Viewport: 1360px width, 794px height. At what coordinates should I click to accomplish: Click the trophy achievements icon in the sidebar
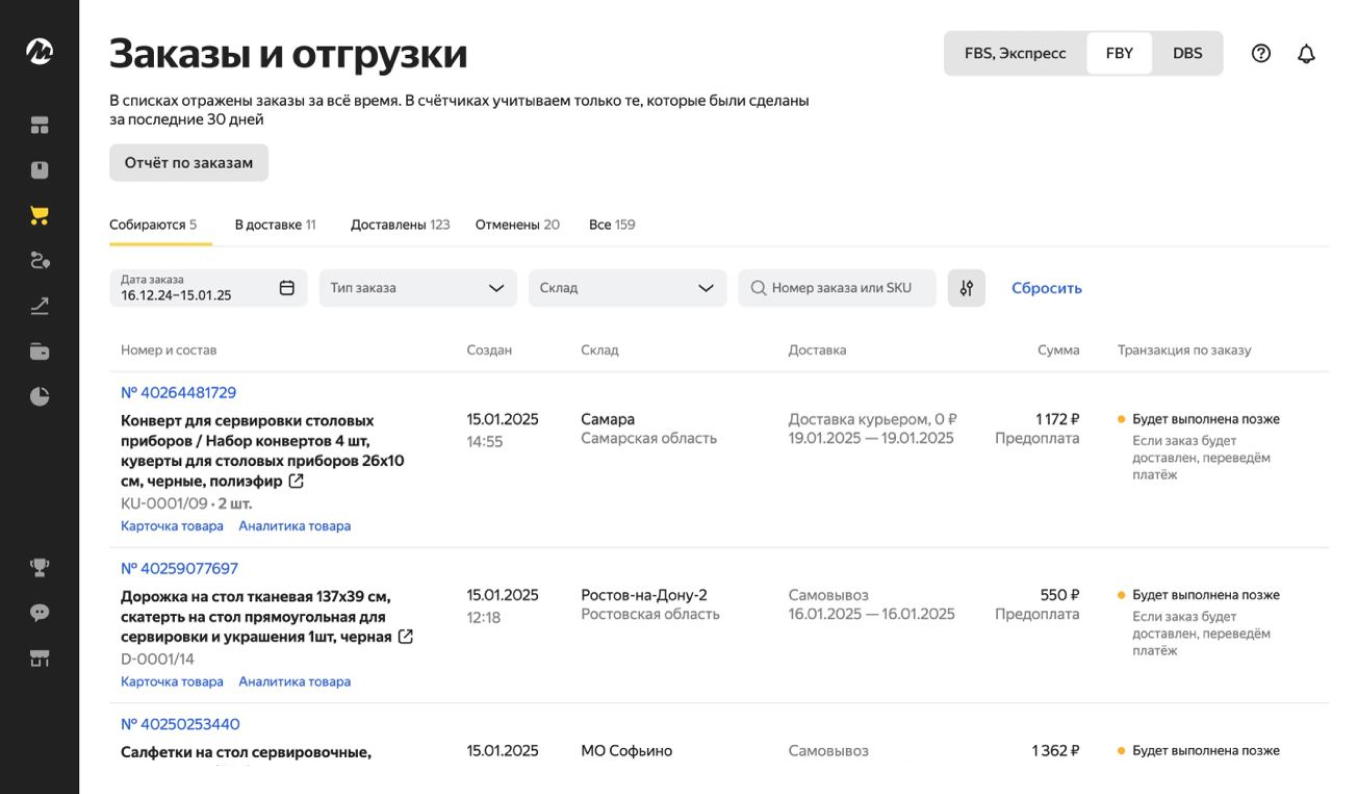[x=40, y=566]
